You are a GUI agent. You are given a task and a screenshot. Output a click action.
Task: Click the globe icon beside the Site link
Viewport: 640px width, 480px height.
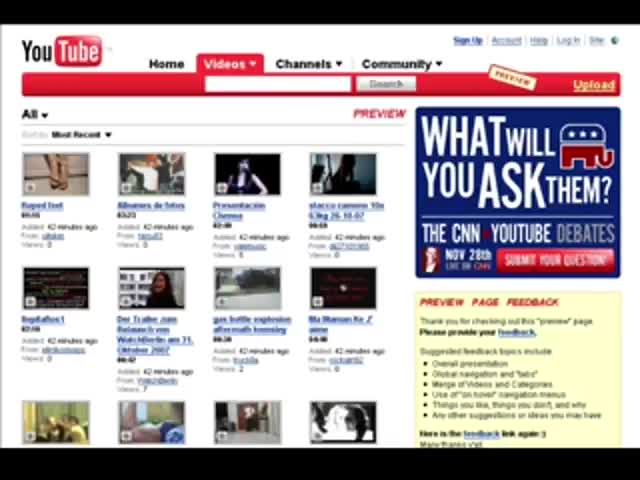tap(613, 41)
